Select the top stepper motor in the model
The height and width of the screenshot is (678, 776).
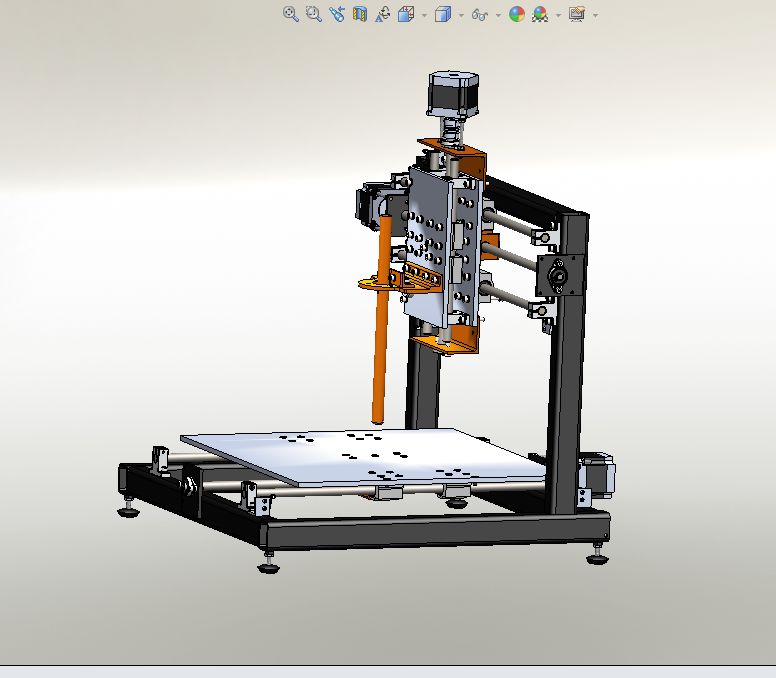pyautogui.click(x=453, y=94)
